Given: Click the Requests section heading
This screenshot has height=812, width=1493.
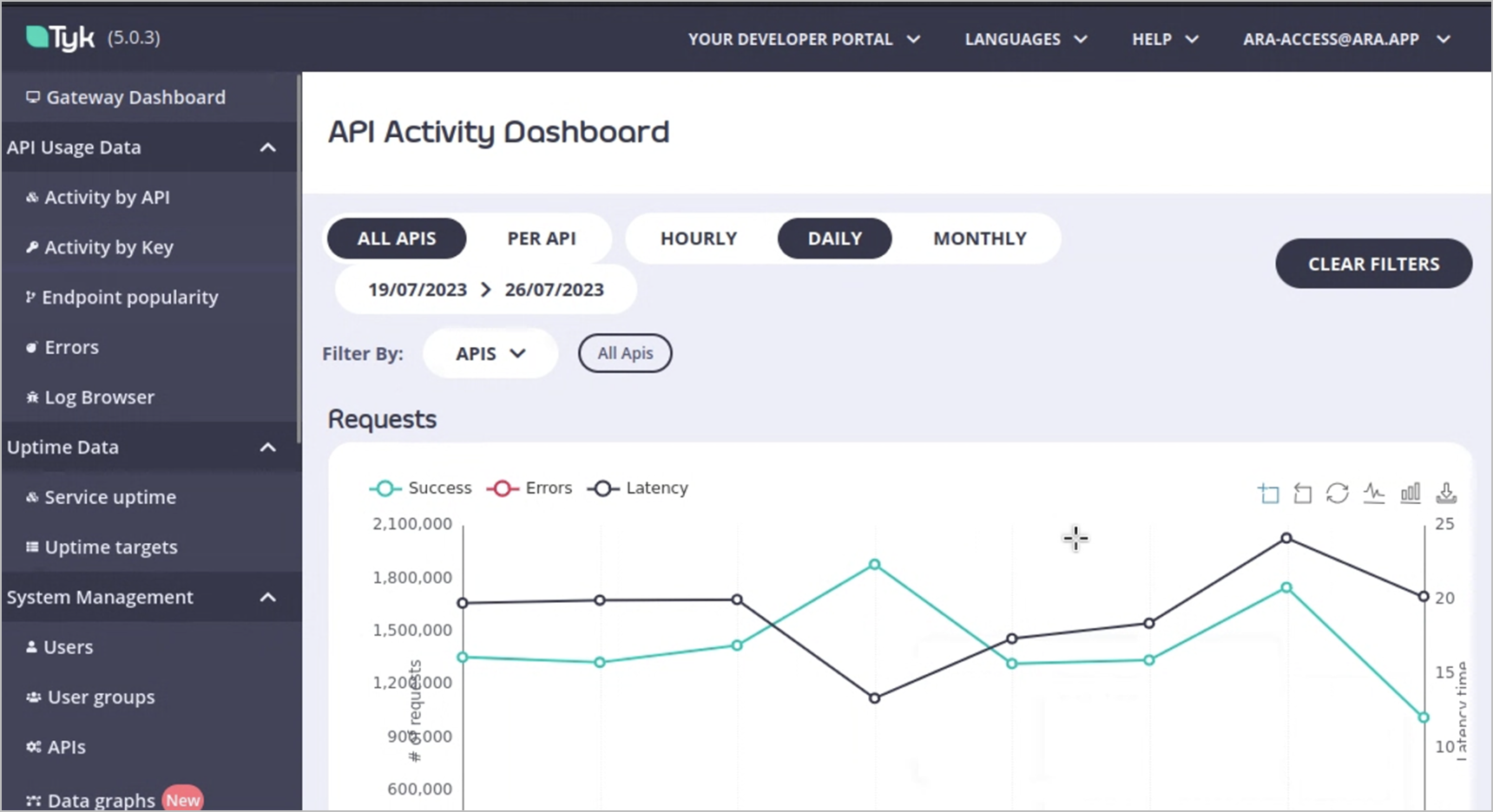Looking at the screenshot, I should (382, 419).
